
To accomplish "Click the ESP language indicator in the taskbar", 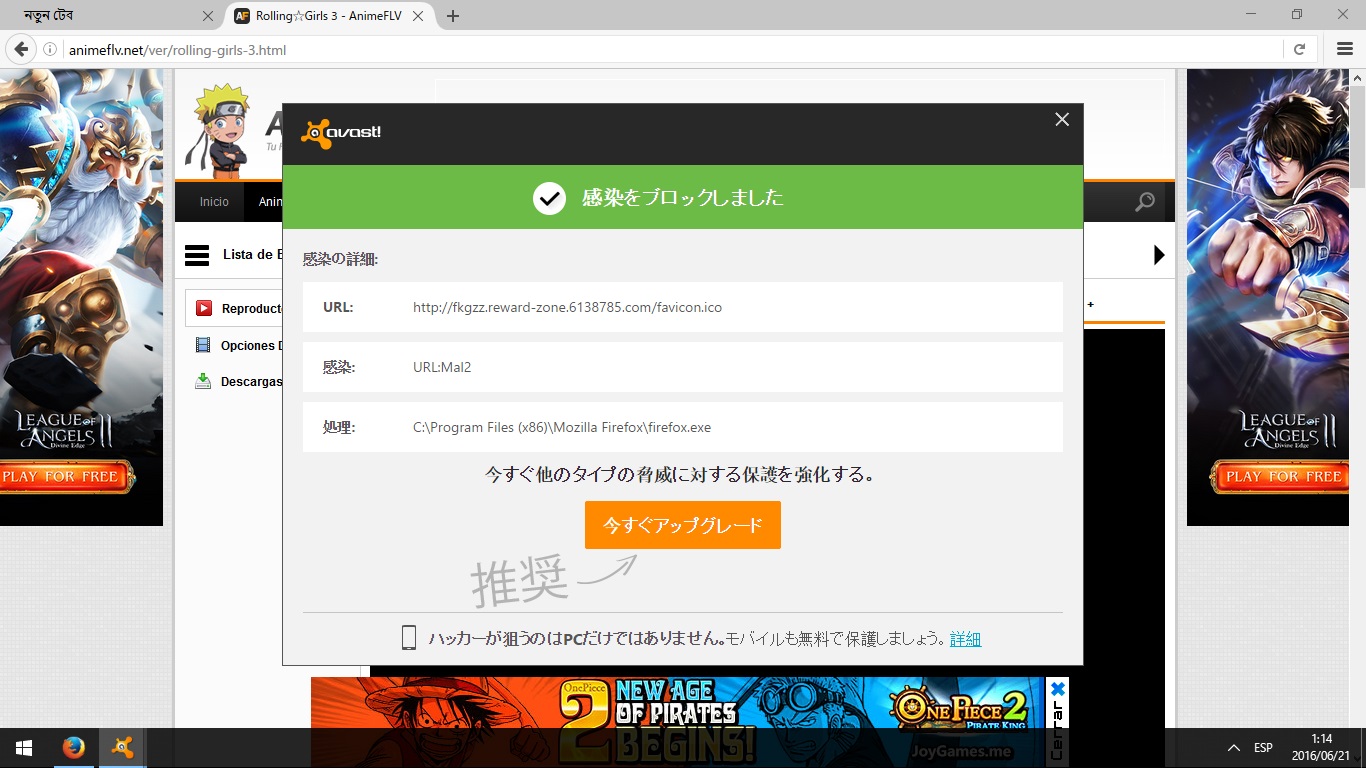I will (1263, 748).
